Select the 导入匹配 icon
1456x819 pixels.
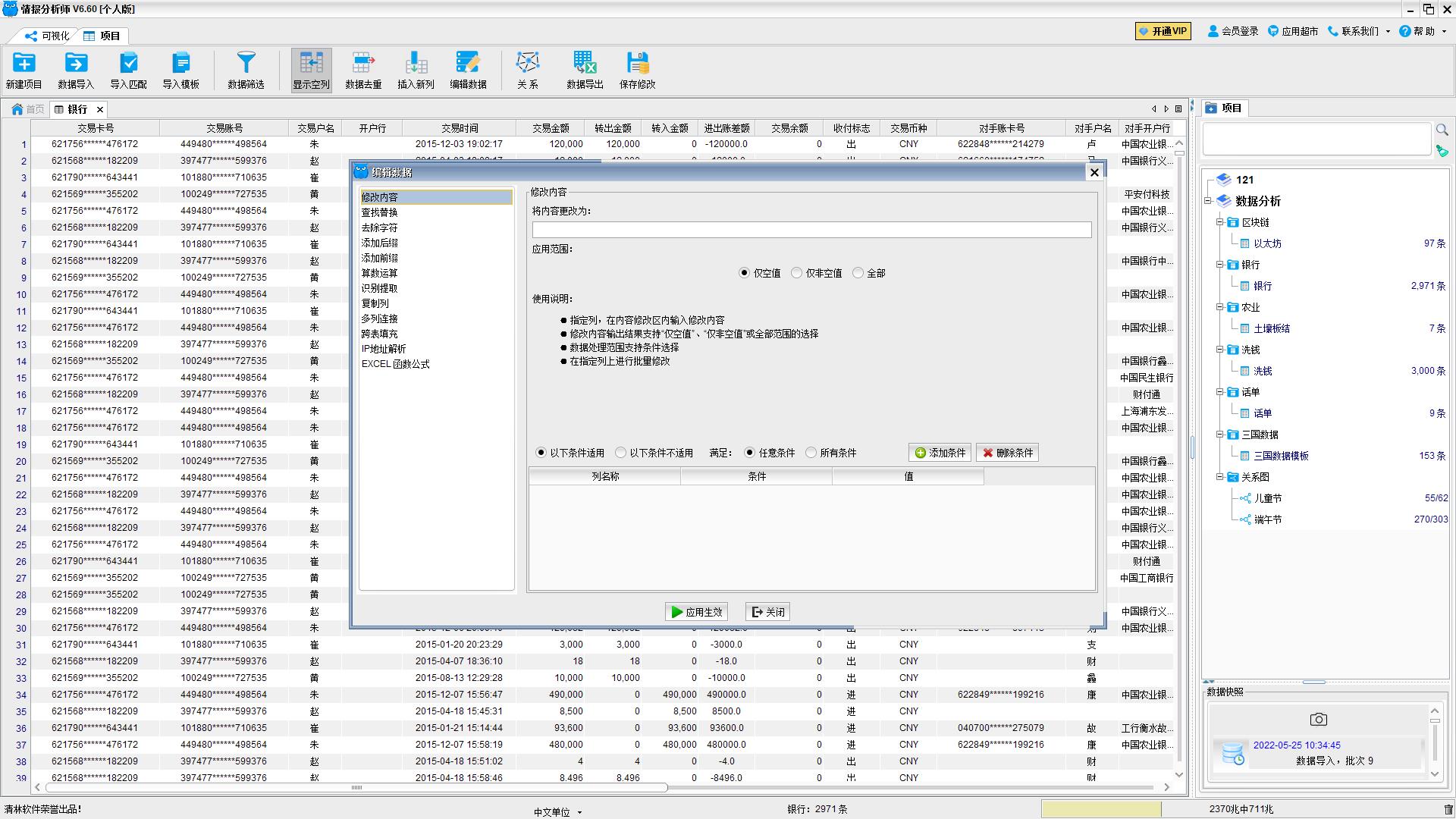[128, 70]
